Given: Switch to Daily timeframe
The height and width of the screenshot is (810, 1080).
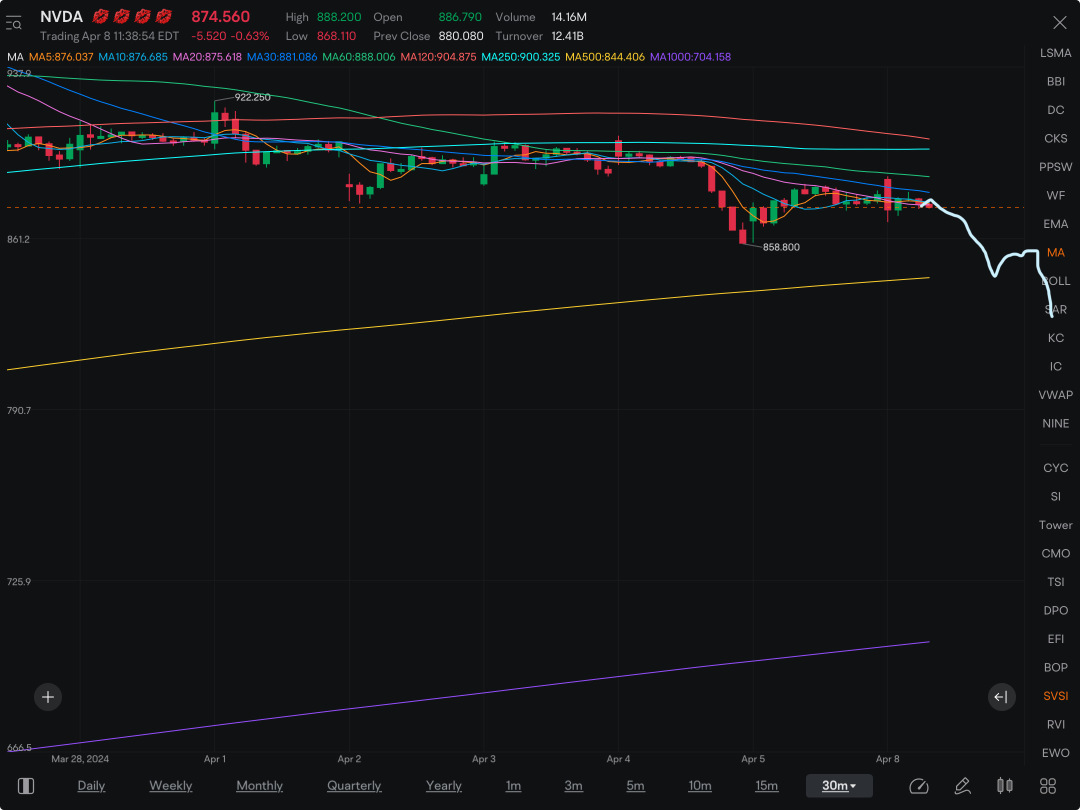Looking at the screenshot, I should tap(91, 786).
